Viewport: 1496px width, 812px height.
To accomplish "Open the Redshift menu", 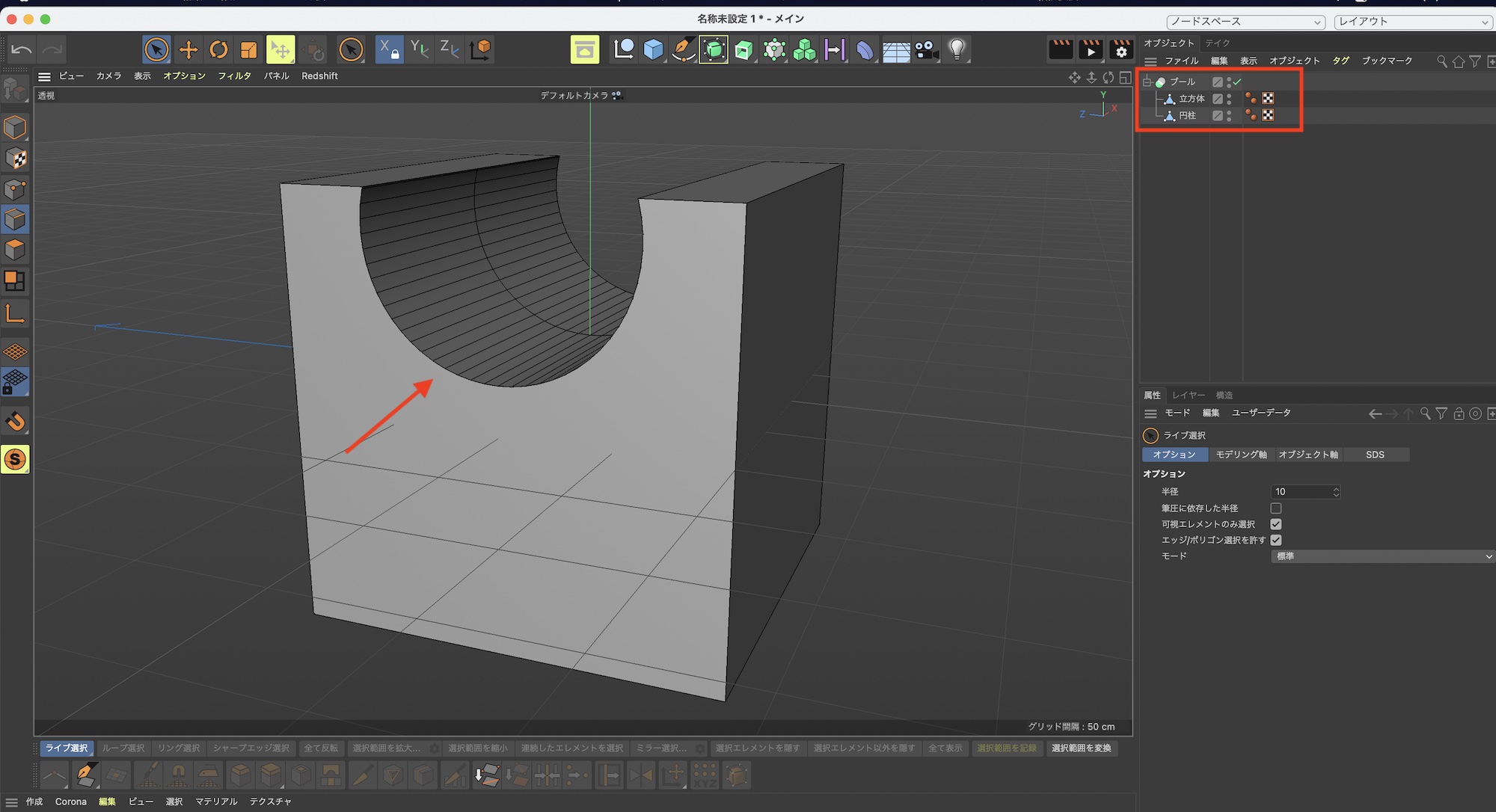I will point(319,76).
